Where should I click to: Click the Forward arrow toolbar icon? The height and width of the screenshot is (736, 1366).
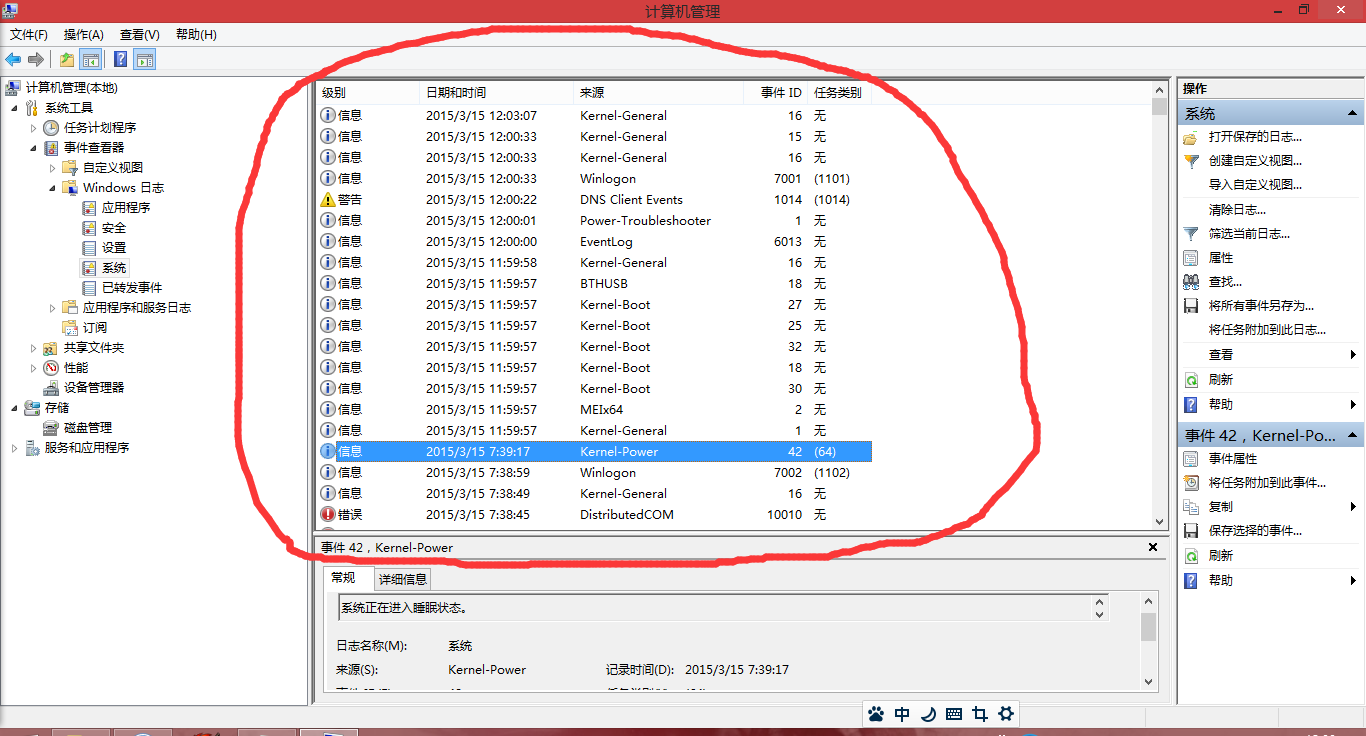point(36,60)
